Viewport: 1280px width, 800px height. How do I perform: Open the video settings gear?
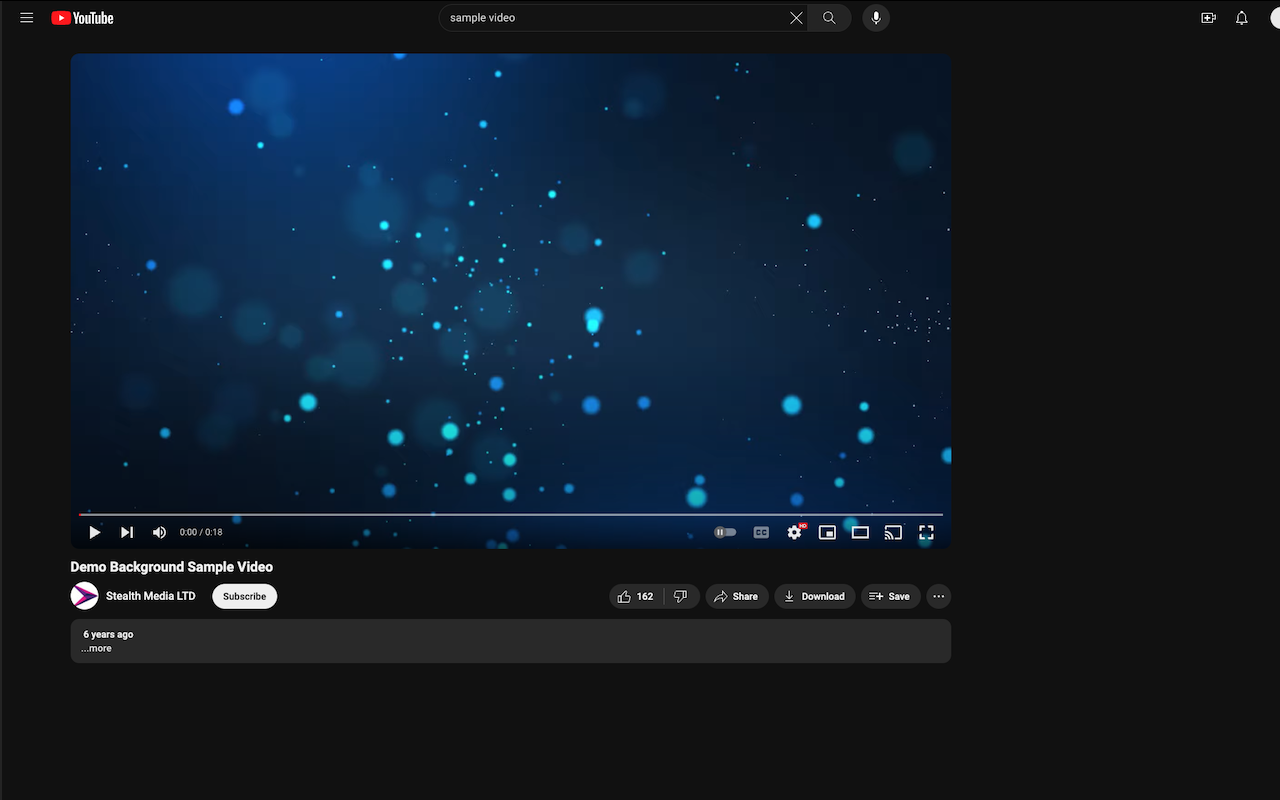[794, 532]
